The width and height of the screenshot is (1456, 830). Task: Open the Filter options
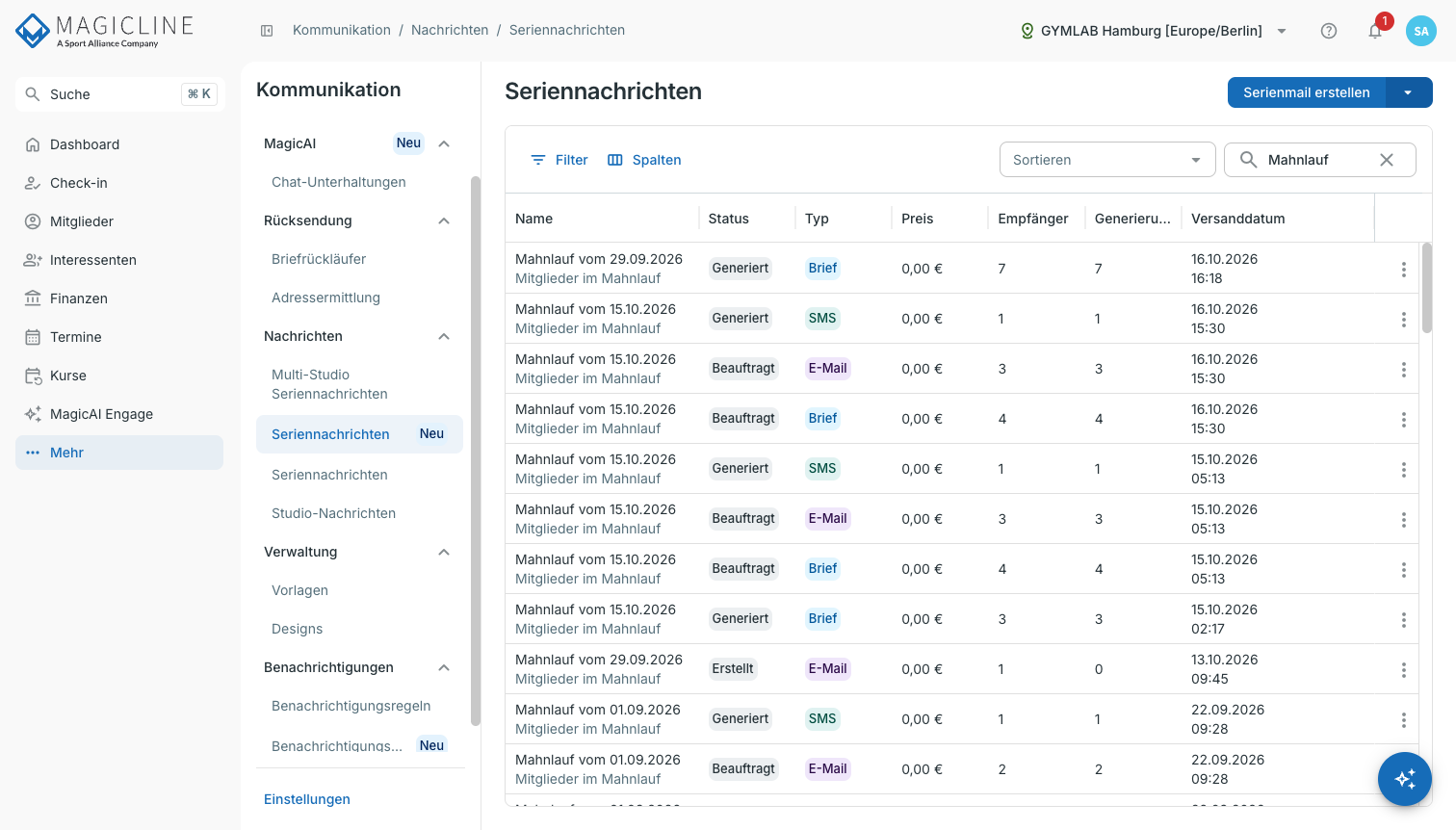pyautogui.click(x=559, y=160)
